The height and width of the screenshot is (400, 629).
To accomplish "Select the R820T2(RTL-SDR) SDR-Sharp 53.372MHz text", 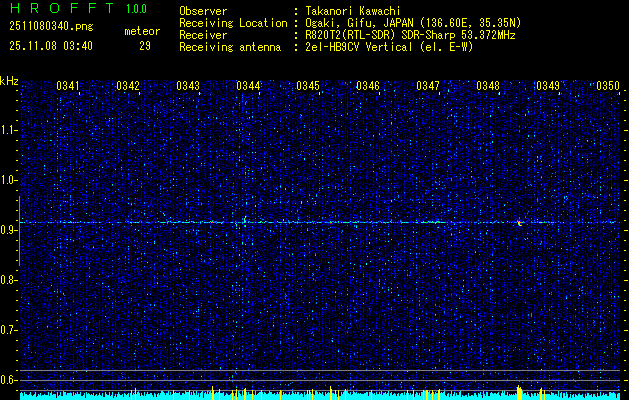I will 410,35.
